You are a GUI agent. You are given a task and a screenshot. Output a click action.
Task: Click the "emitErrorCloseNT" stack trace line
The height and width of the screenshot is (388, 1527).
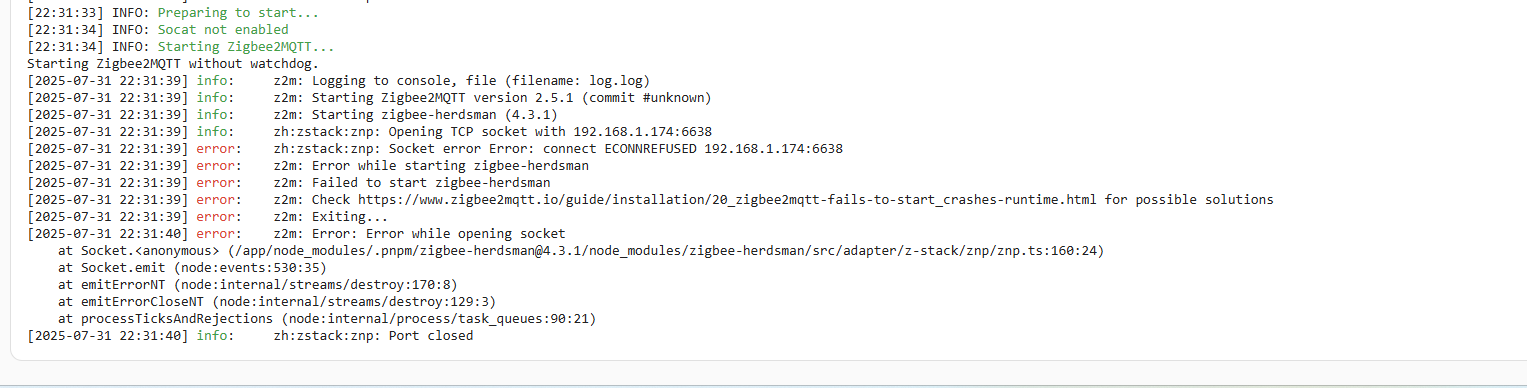277,302
